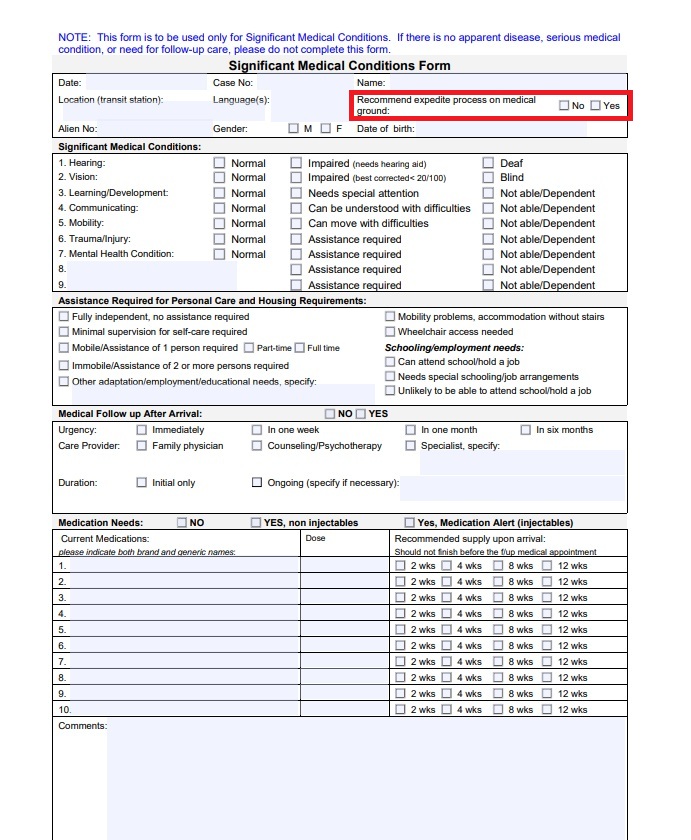Select 2 wks supply for medication 1

click(x=401, y=566)
